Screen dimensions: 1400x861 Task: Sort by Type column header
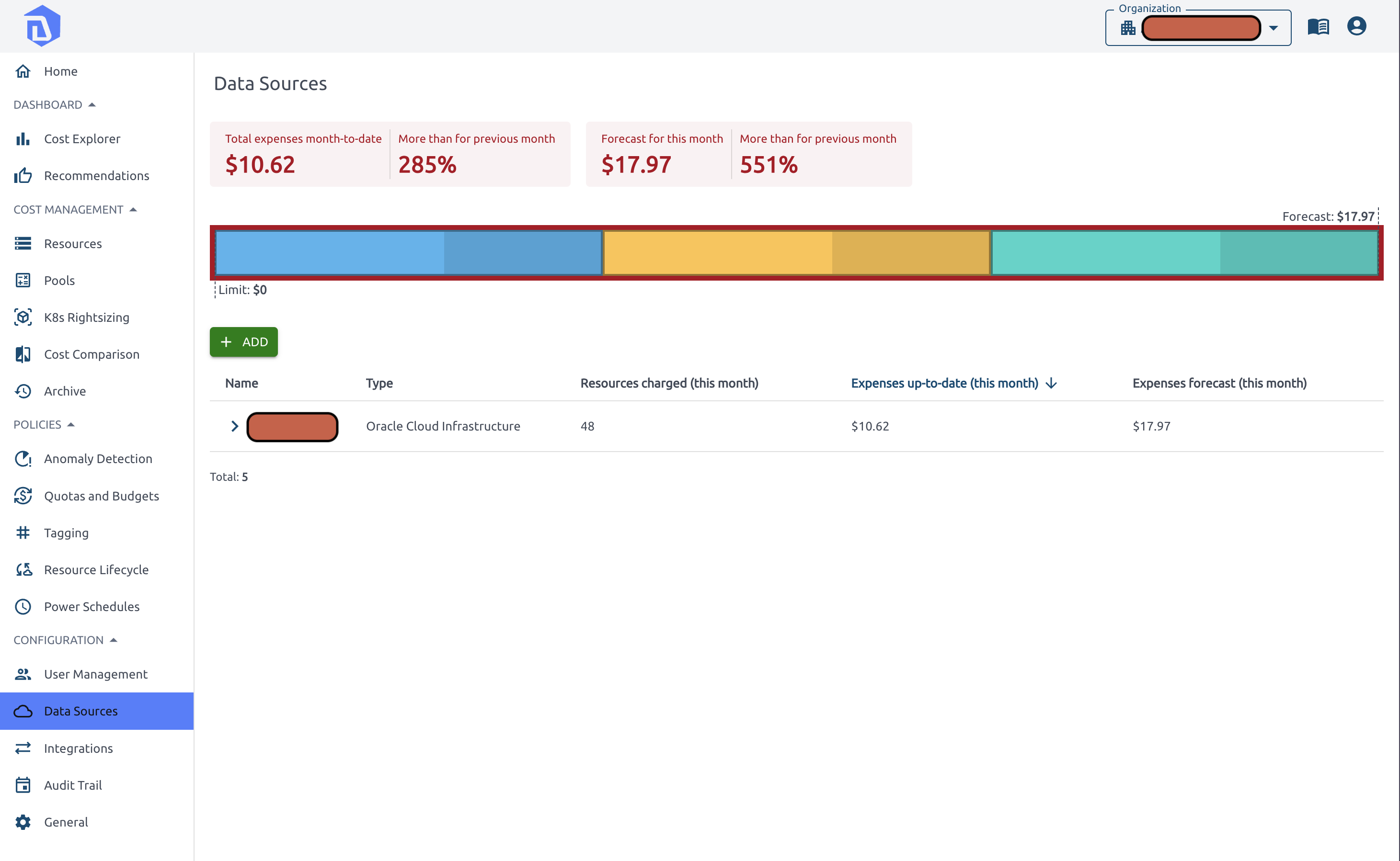point(379,383)
